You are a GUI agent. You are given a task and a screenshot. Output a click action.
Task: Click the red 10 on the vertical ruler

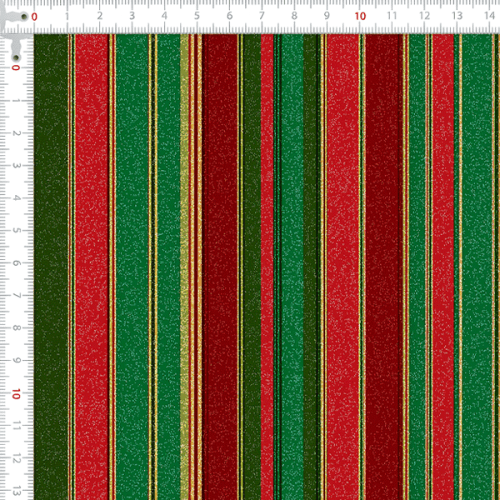pos(16,394)
